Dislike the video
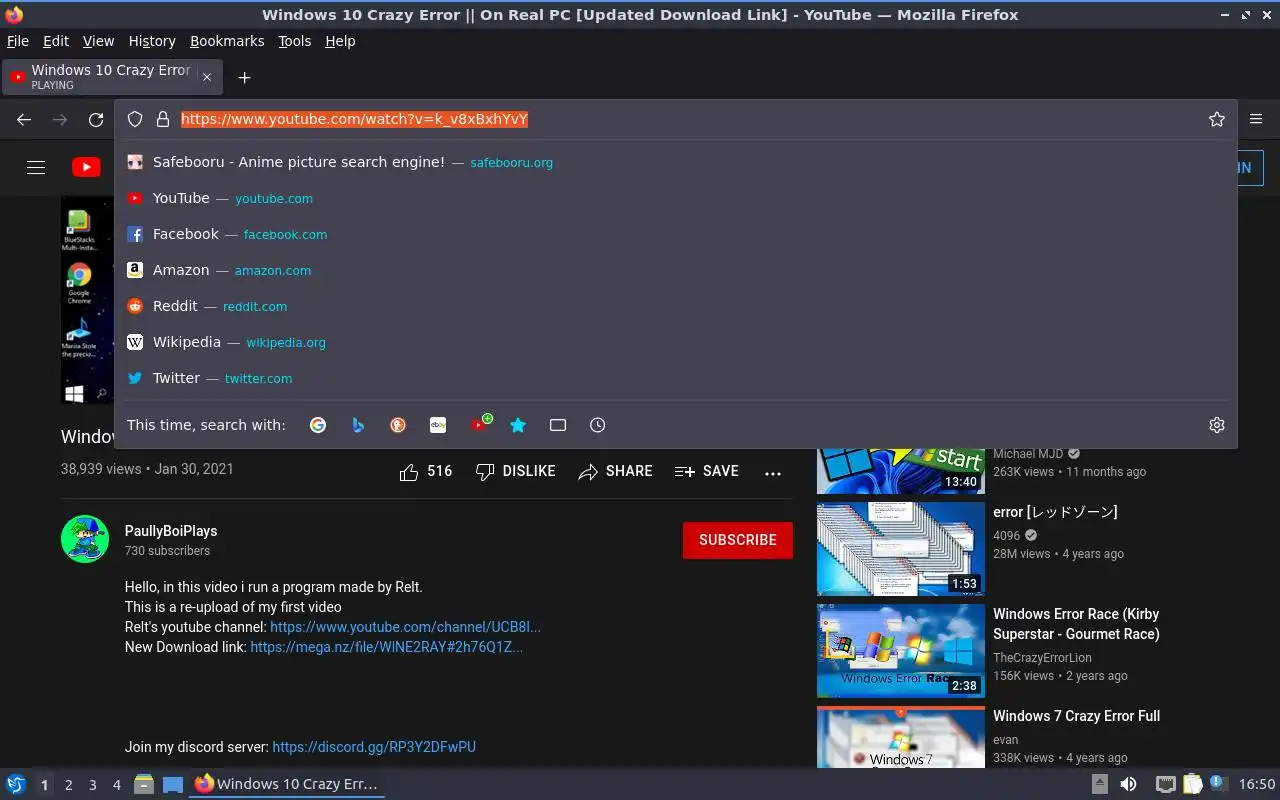1280x800 pixels. pyautogui.click(x=516, y=471)
